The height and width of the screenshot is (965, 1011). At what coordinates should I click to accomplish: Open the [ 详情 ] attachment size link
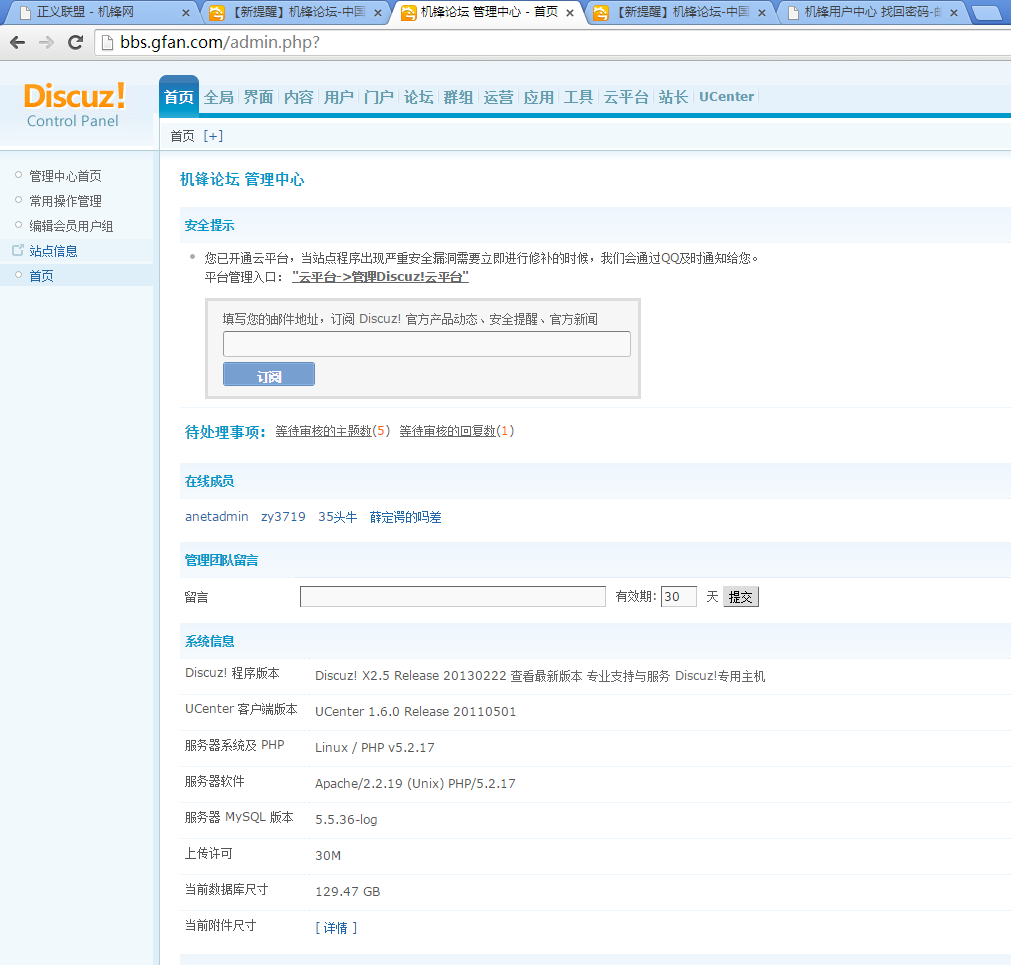coord(336,927)
